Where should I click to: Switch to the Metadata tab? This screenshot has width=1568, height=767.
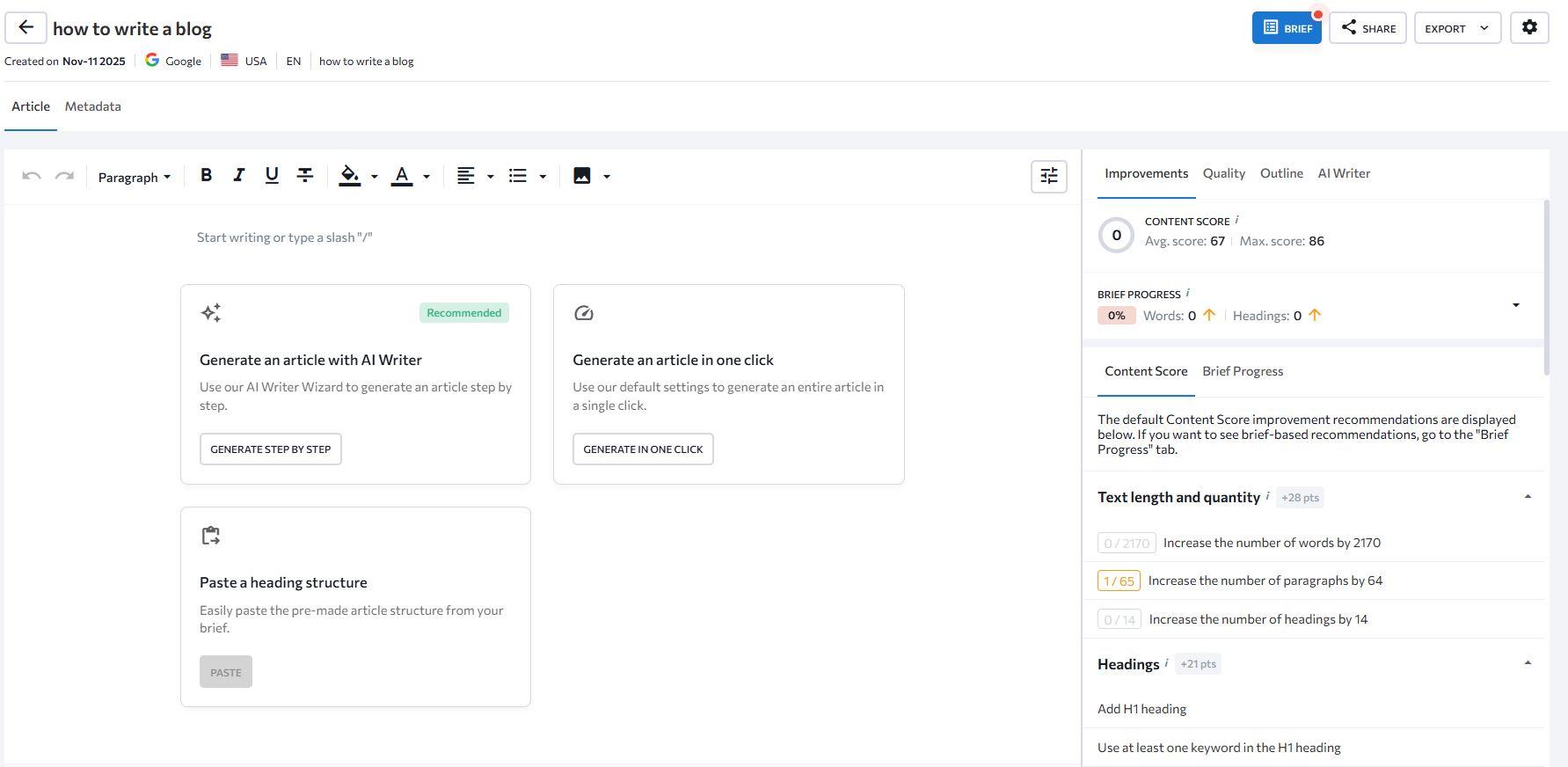(93, 106)
